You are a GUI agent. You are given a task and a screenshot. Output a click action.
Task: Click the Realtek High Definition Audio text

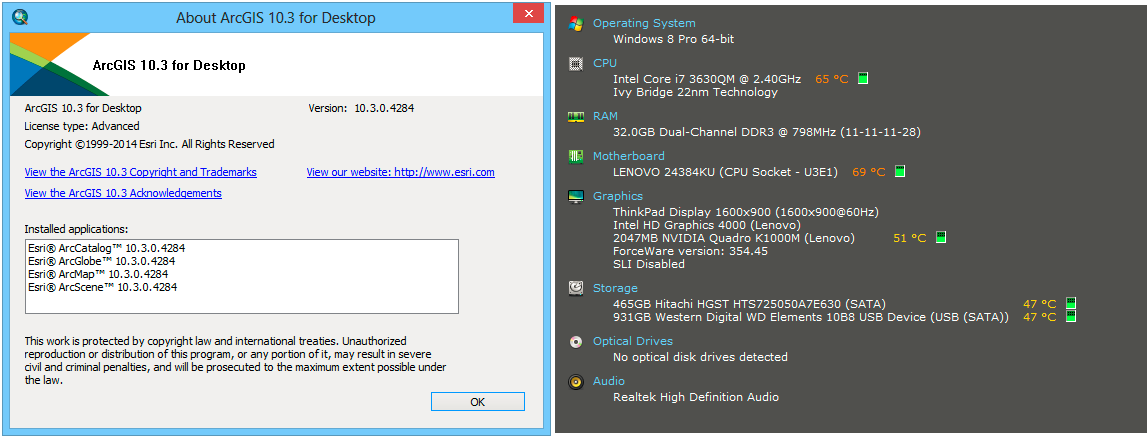tap(696, 397)
